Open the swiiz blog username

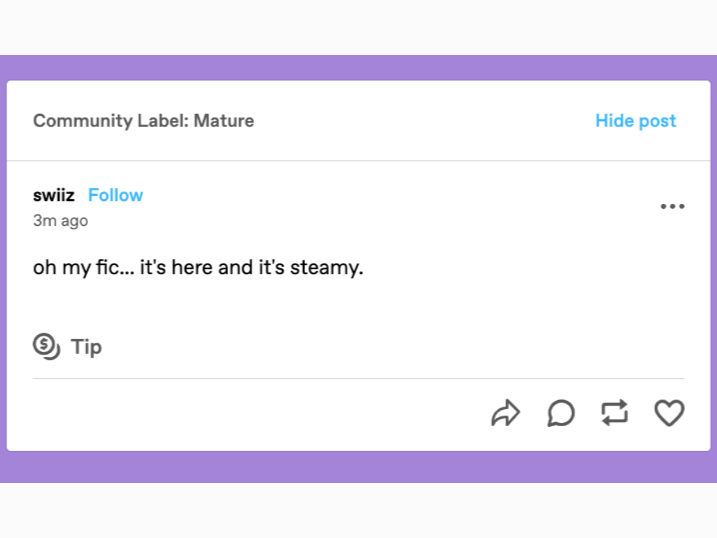pos(54,195)
